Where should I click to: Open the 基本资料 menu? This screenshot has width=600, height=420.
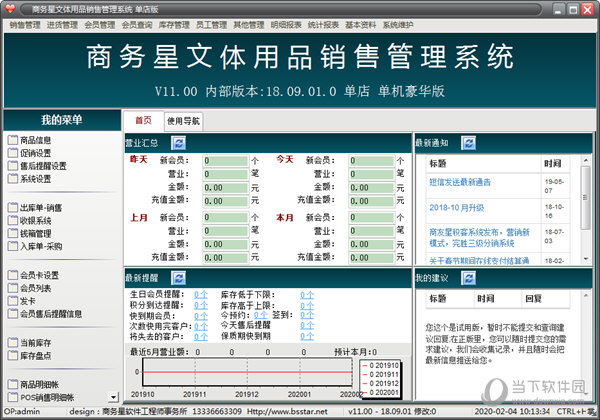click(x=360, y=25)
